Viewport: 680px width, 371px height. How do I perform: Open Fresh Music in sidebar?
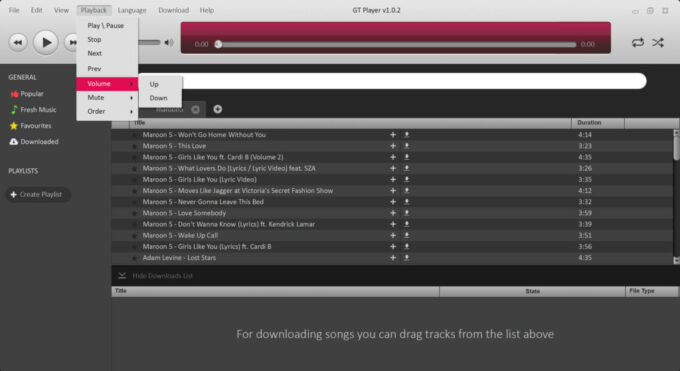click(x=33, y=110)
